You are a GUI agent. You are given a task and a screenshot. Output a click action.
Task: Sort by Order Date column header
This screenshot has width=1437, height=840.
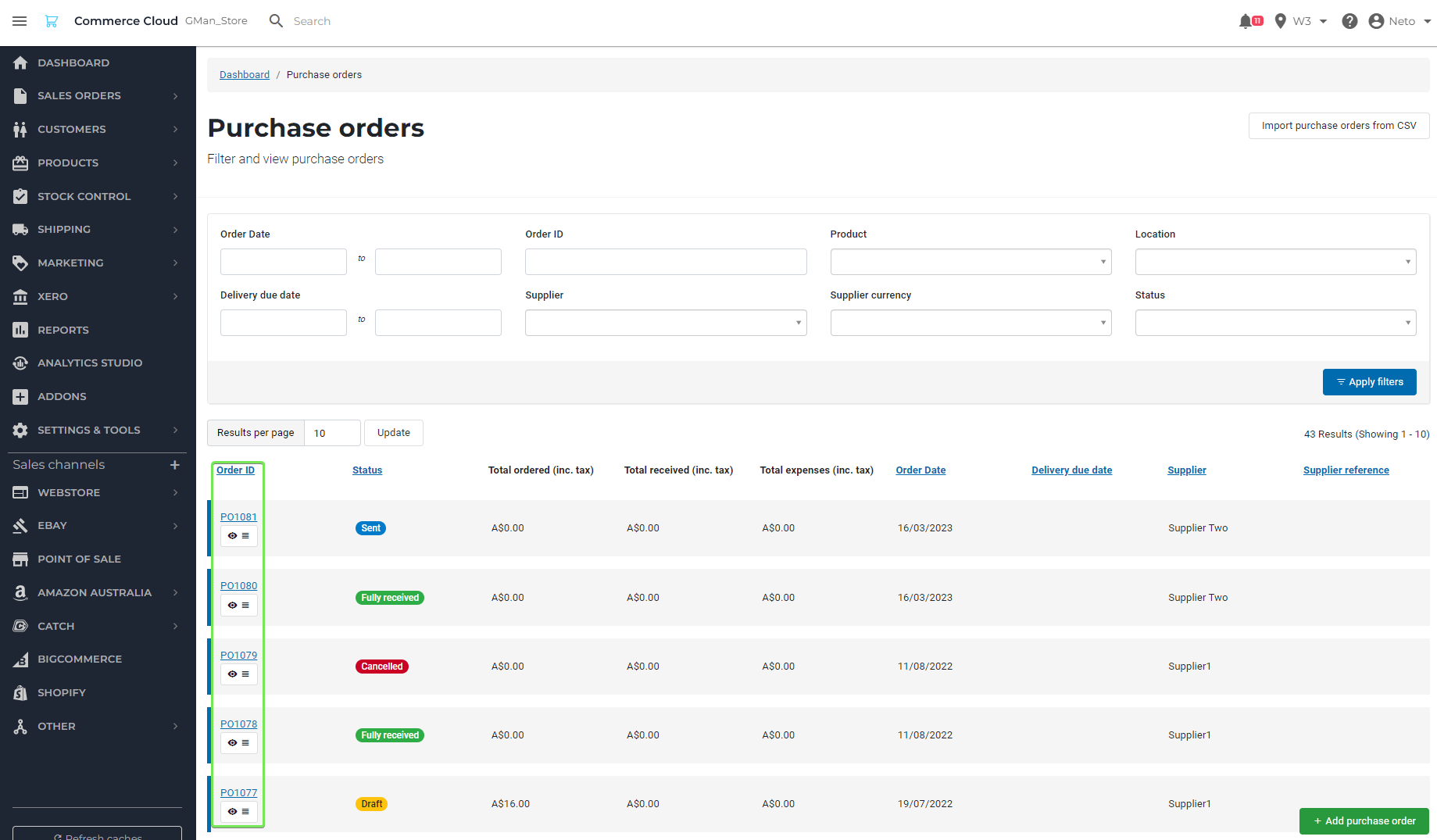(x=920, y=470)
